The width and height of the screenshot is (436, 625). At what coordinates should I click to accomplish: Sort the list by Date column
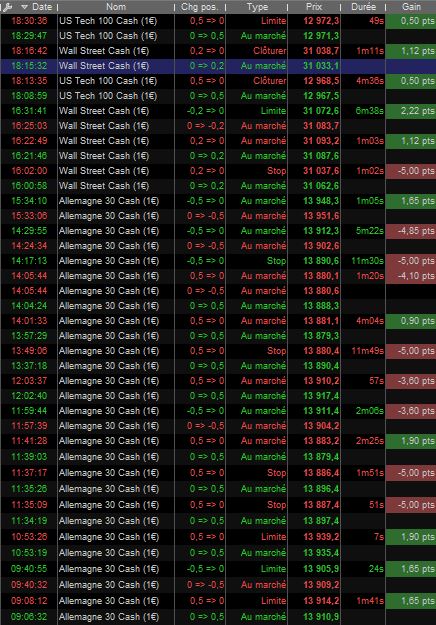(x=41, y=7)
